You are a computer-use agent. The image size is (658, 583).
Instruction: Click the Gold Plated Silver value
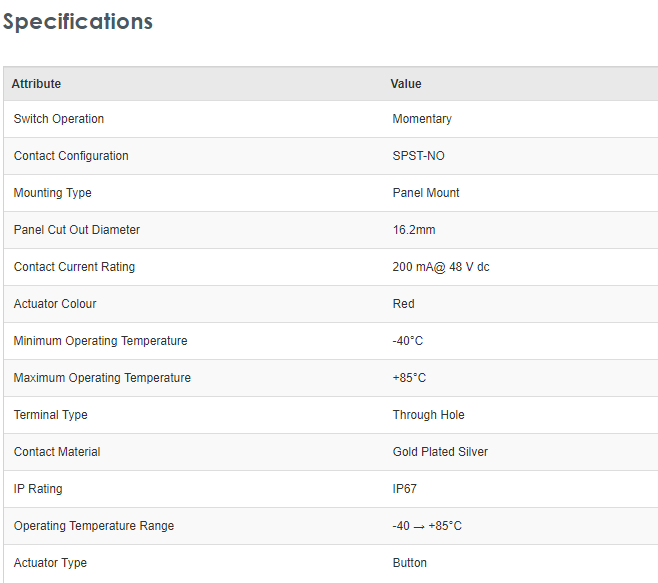point(440,452)
